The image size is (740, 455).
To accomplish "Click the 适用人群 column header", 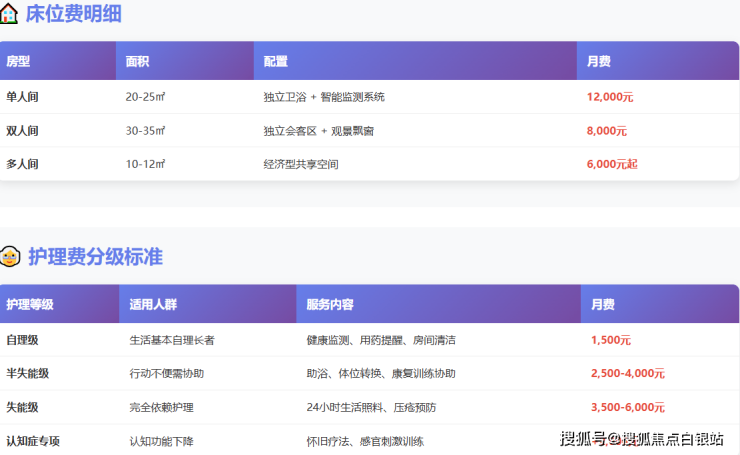I will click(x=153, y=304).
